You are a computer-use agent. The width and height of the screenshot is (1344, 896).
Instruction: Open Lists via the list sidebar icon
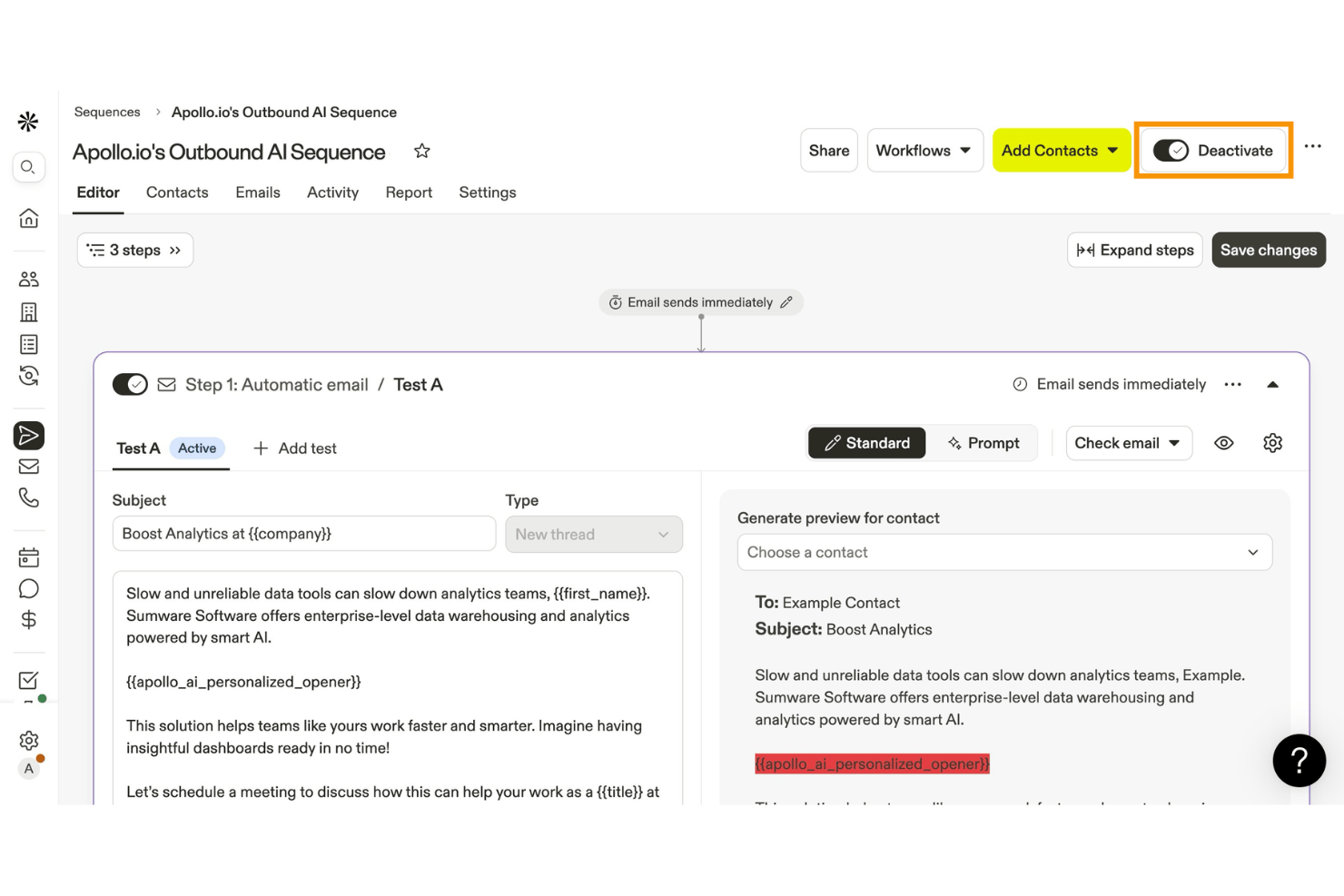click(29, 344)
